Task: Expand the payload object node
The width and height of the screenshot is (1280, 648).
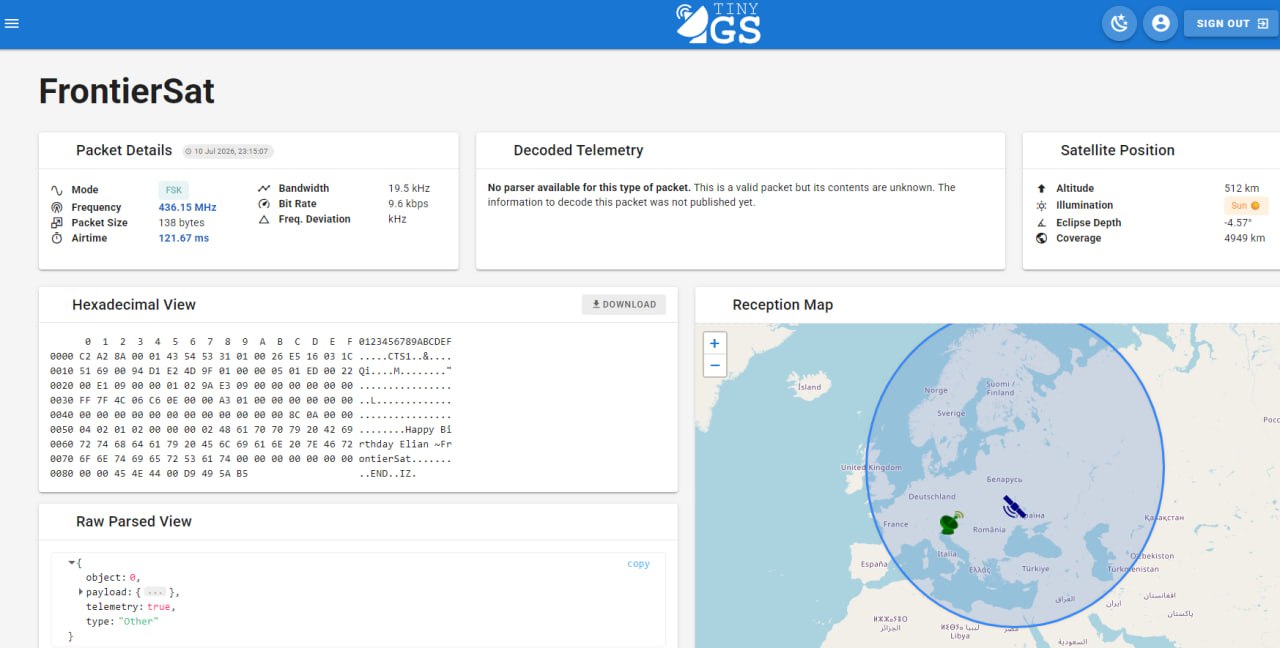Action: [80, 592]
